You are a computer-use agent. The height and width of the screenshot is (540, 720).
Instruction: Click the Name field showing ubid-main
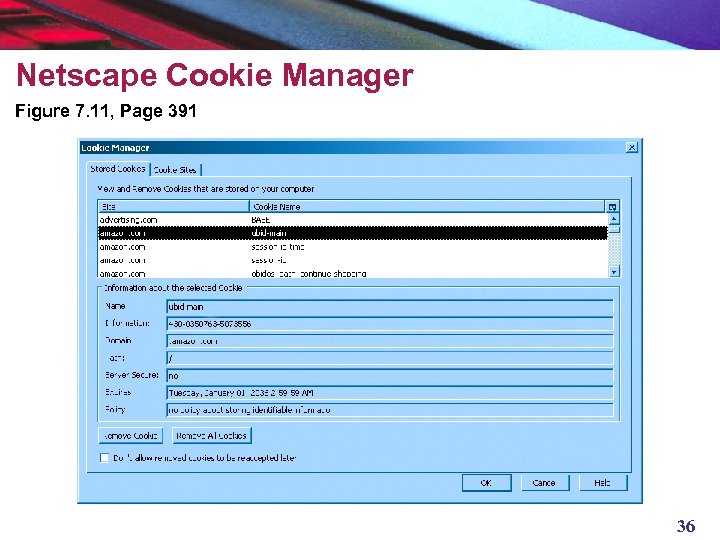[x=389, y=307]
